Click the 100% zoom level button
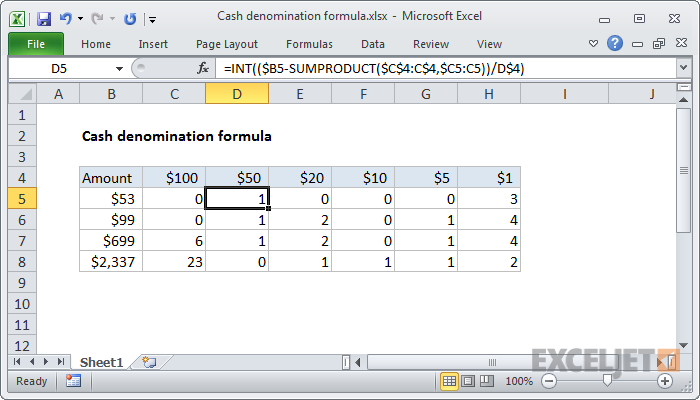This screenshot has width=700, height=400. [519, 381]
